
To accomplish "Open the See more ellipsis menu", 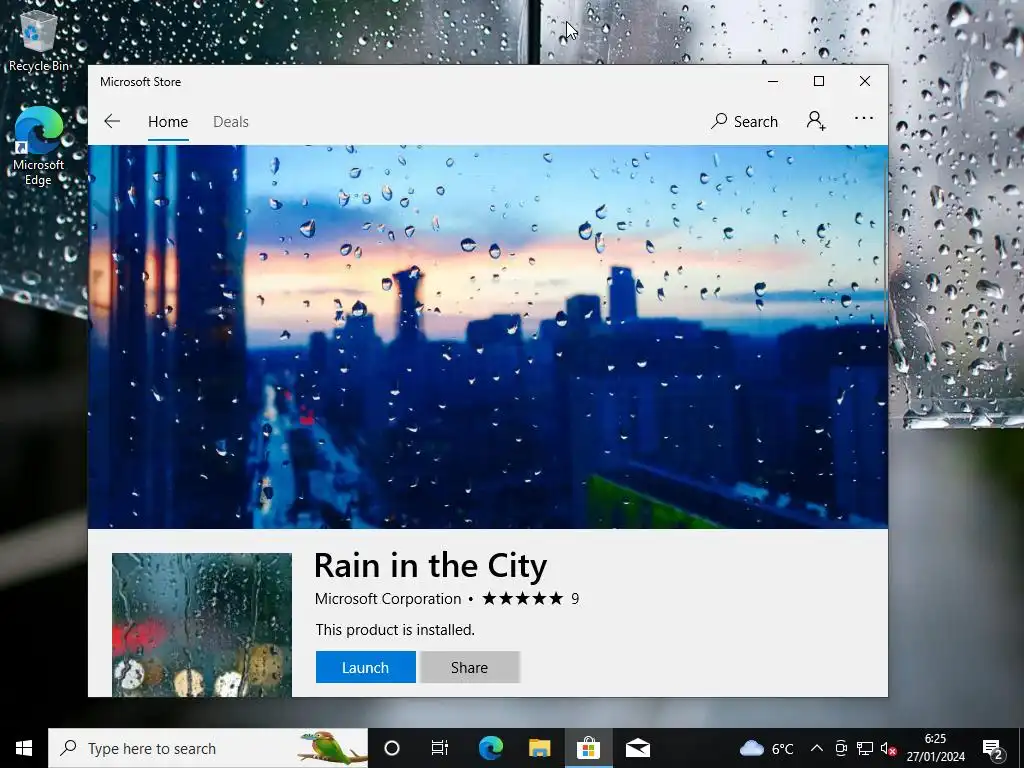I will [x=863, y=119].
